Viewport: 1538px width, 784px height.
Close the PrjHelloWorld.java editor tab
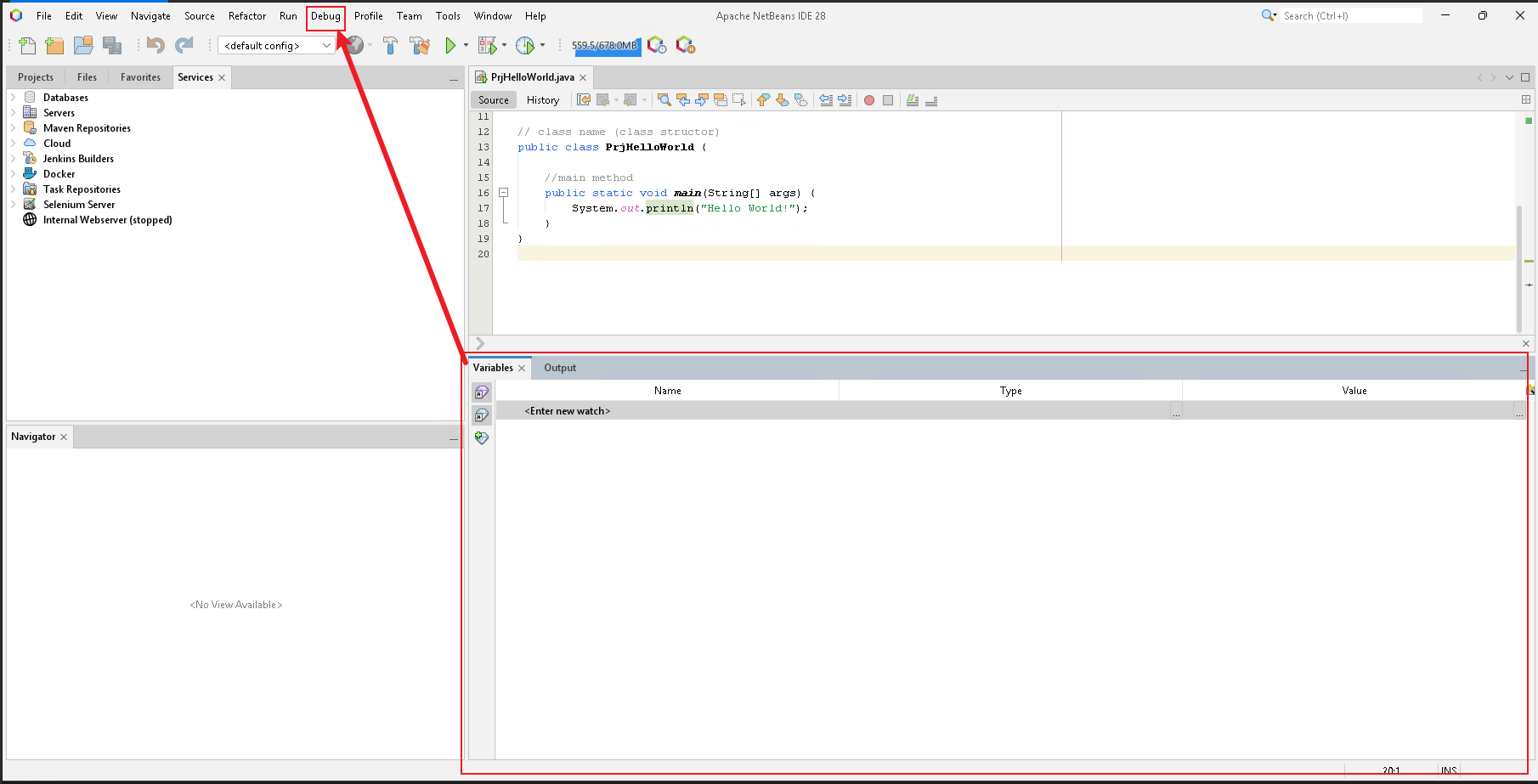tap(583, 78)
